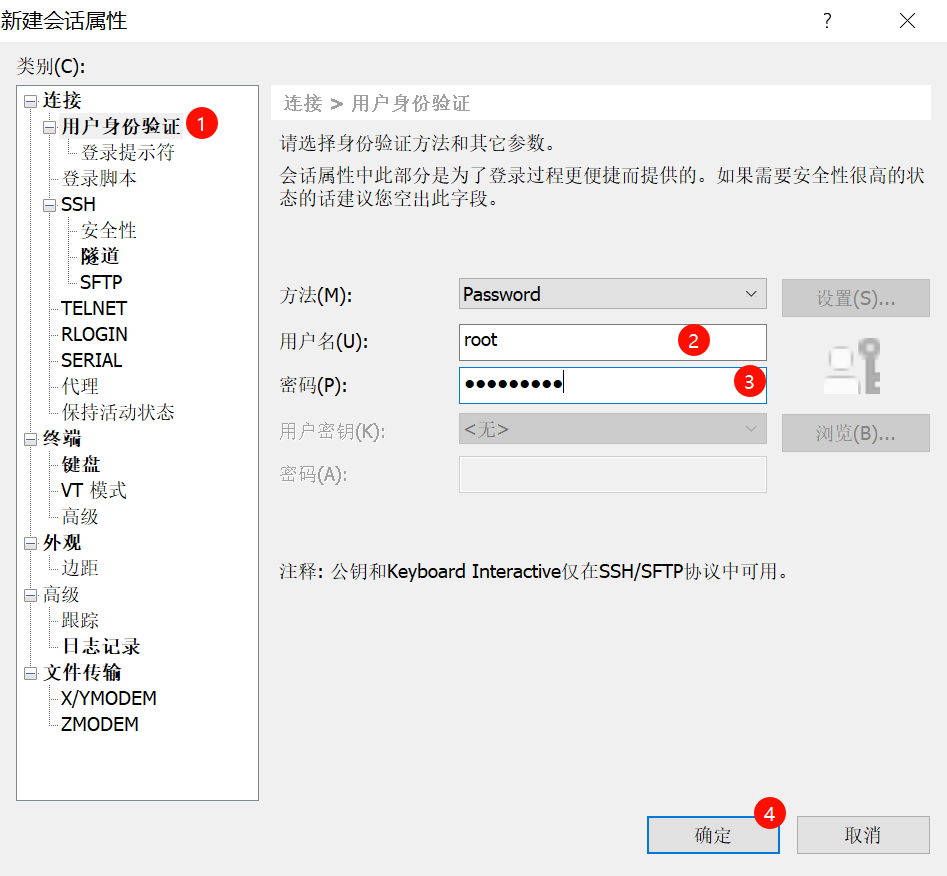The height and width of the screenshot is (876, 947).
Task: Select 连接 category in tree
Action: [x=62, y=100]
